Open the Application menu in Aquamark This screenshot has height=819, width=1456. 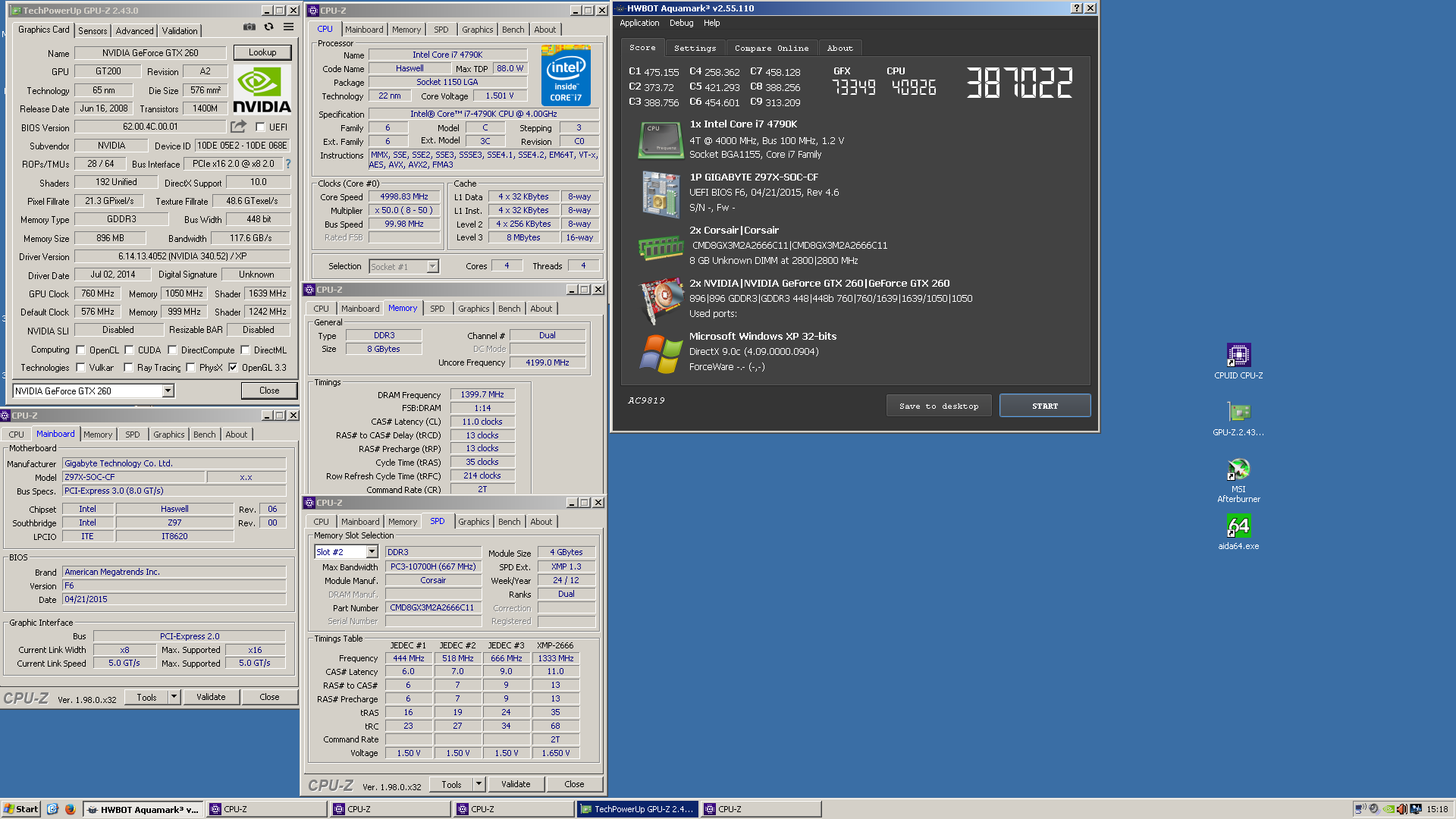[639, 24]
